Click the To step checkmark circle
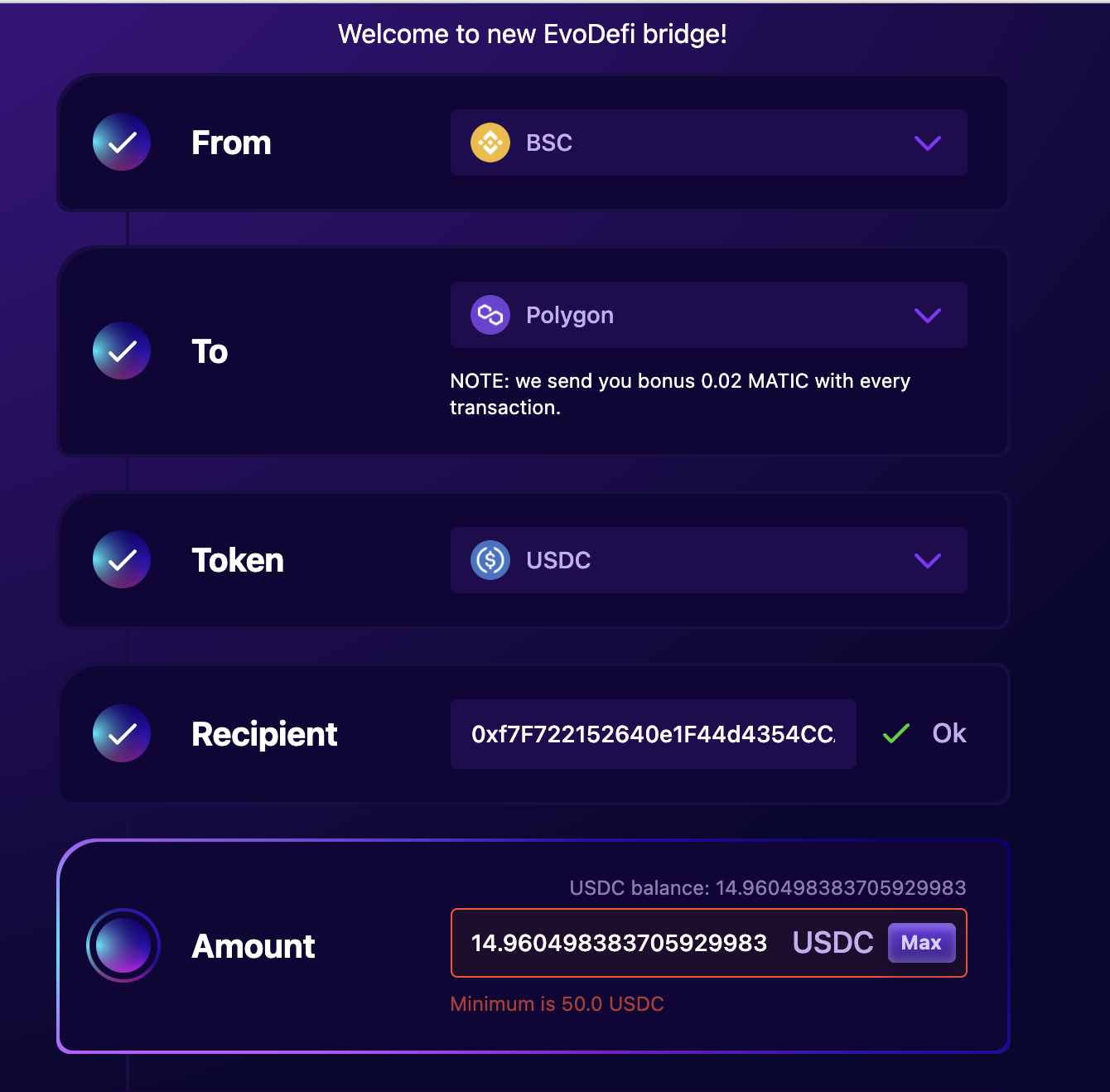The image size is (1110, 1092). click(122, 351)
